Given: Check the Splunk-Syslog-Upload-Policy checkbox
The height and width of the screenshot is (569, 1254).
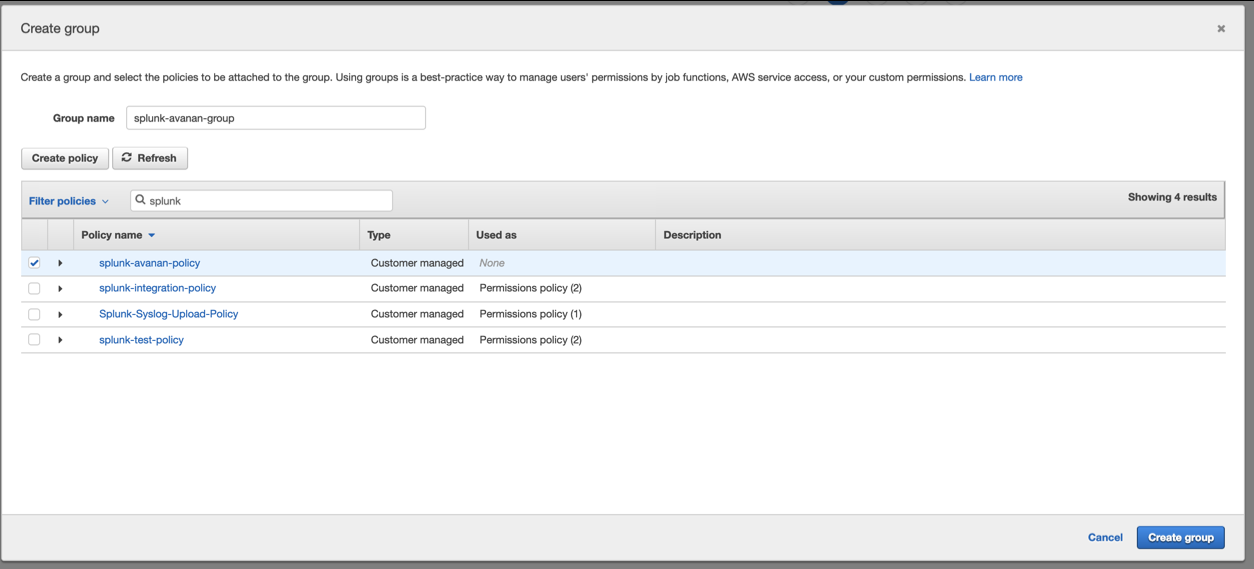Looking at the screenshot, I should click(x=34, y=314).
